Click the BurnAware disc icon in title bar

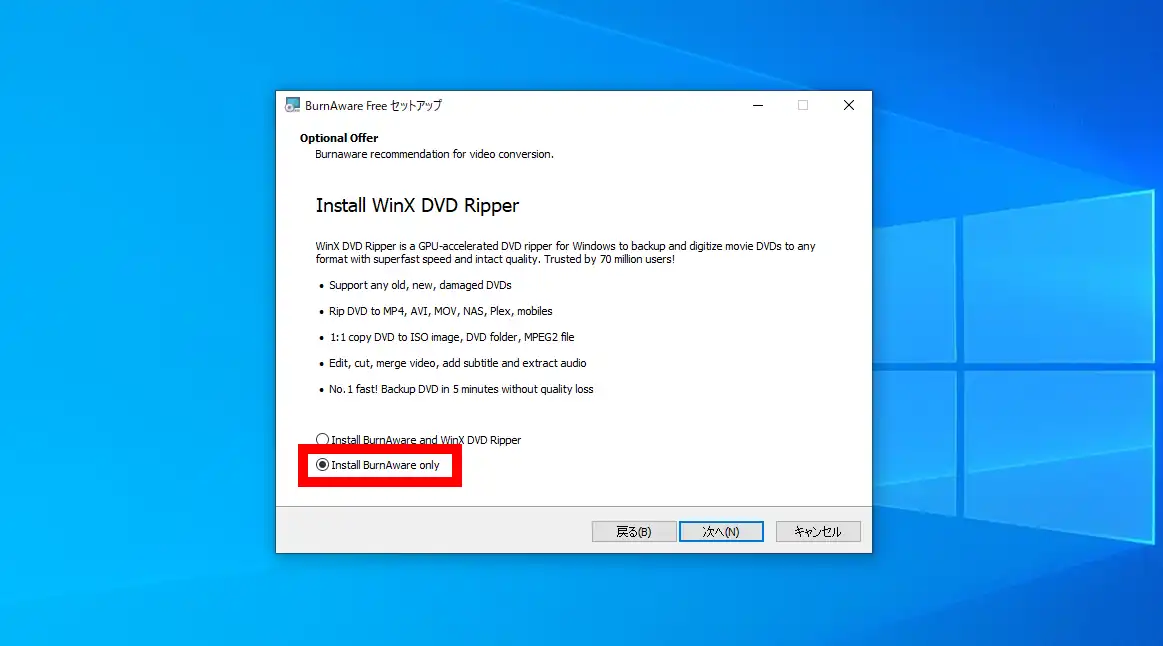[292, 105]
